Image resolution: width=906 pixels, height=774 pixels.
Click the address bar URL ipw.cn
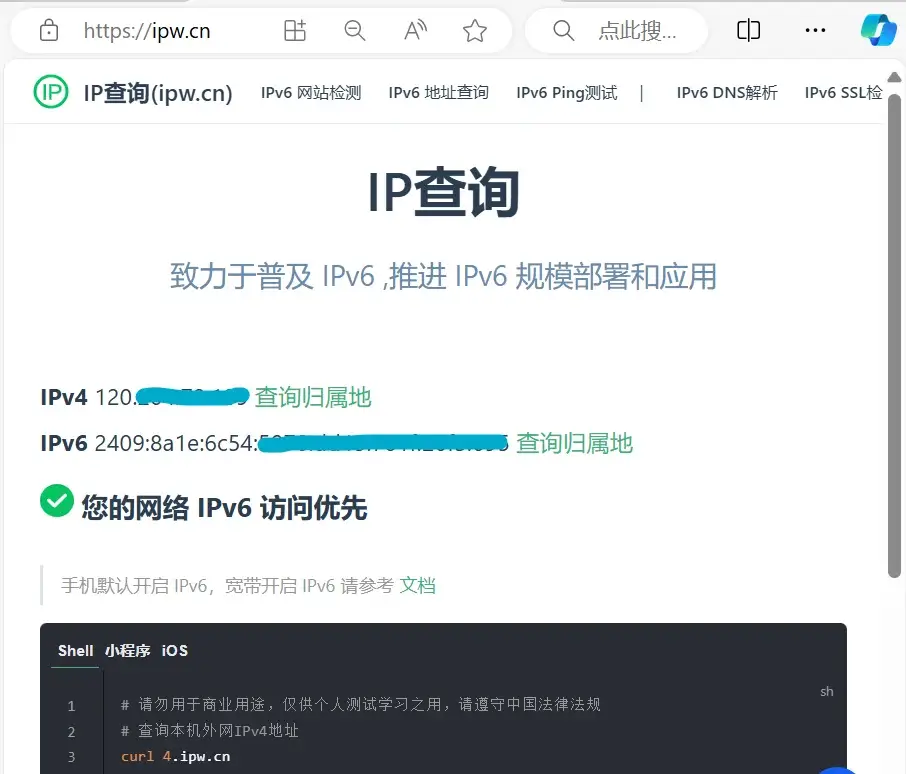coord(147,31)
